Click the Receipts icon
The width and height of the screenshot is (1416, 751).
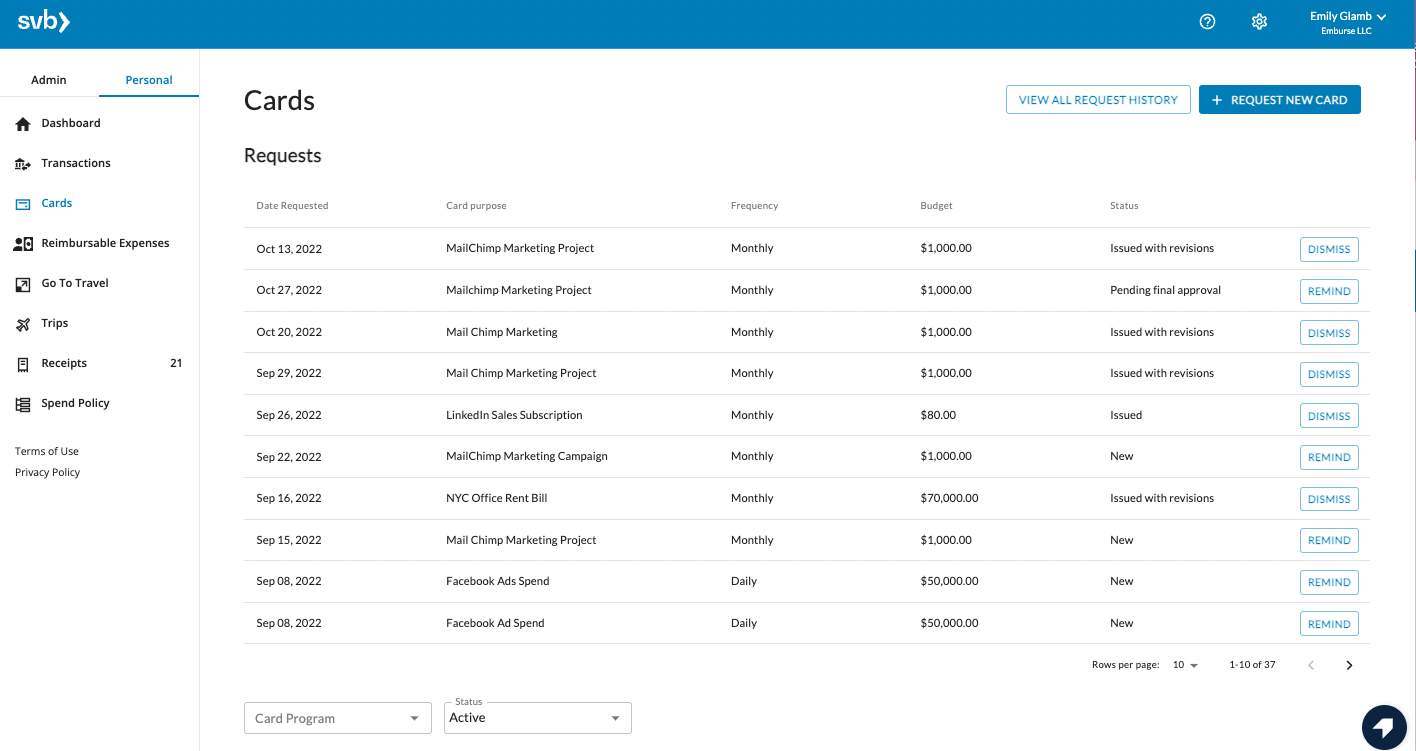tap(23, 364)
